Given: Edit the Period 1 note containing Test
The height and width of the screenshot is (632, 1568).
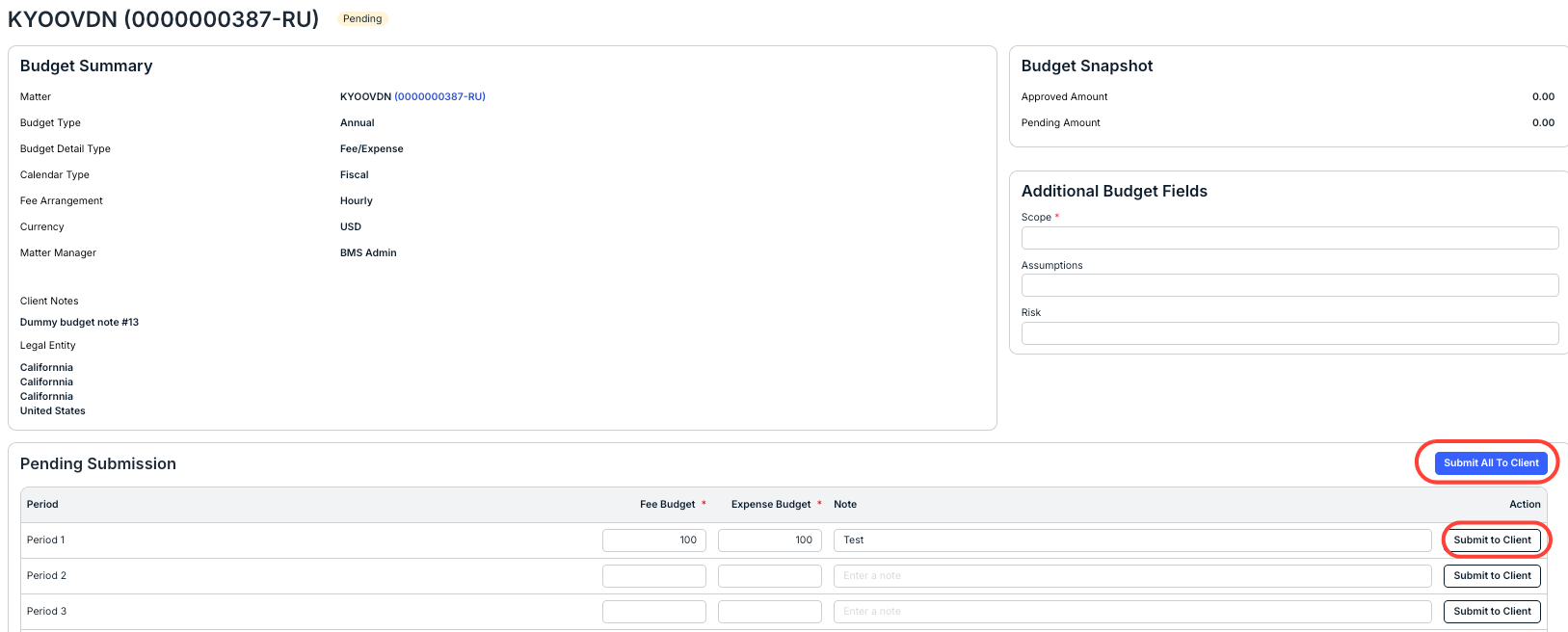Looking at the screenshot, I should click(x=1132, y=540).
